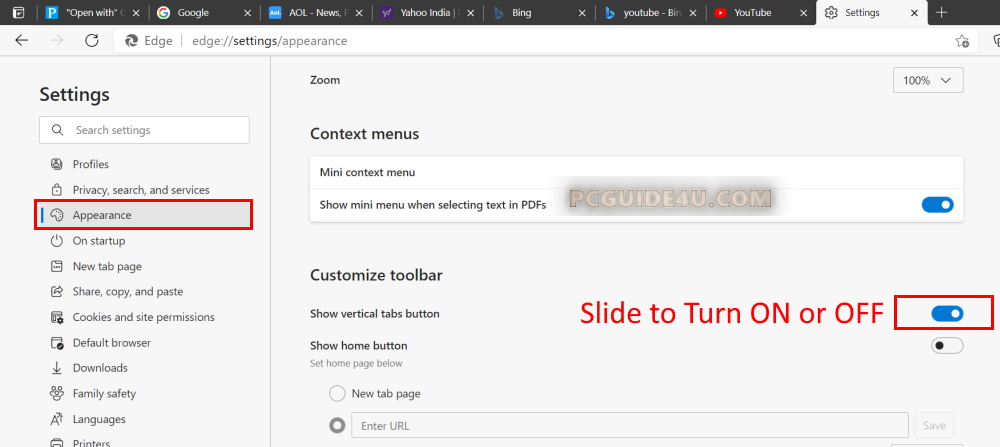Click the Search settings input box
Image resolution: width=1000 pixels, height=447 pixels.
145,130
